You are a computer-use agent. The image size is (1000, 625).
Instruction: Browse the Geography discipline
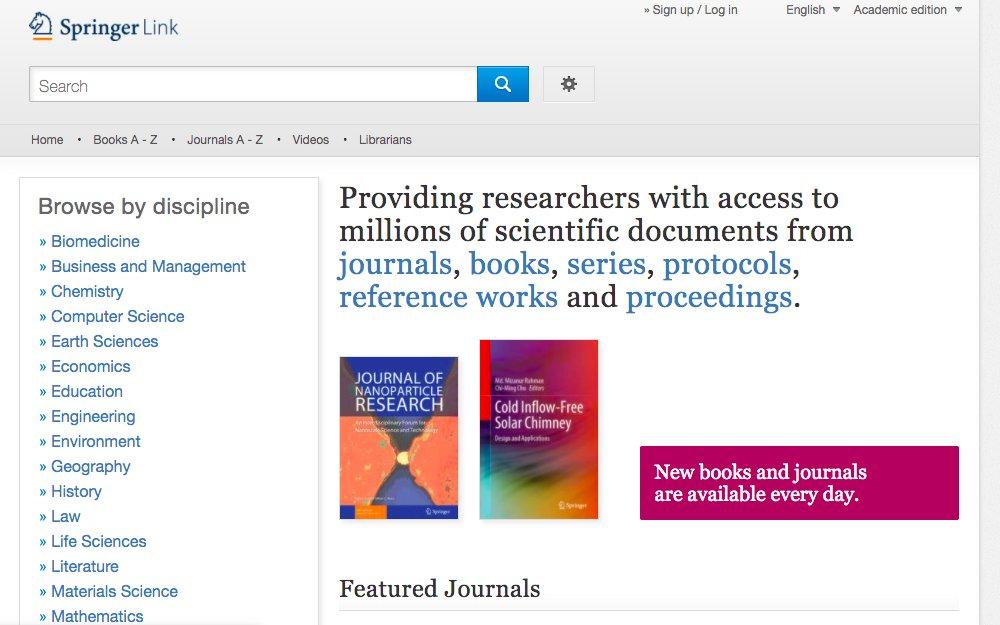[x=91, y=466]
